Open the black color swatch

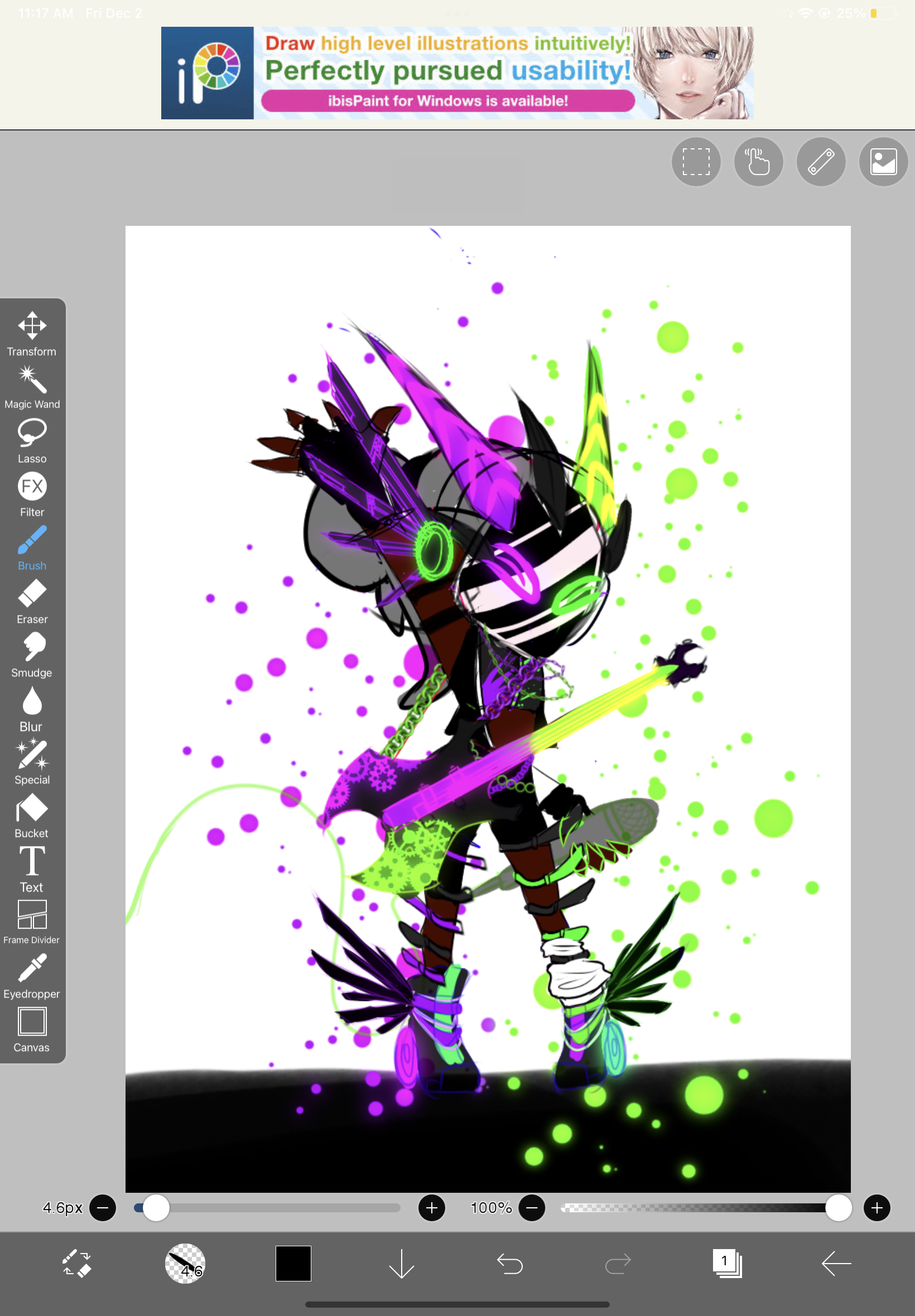click(293, 1263)
